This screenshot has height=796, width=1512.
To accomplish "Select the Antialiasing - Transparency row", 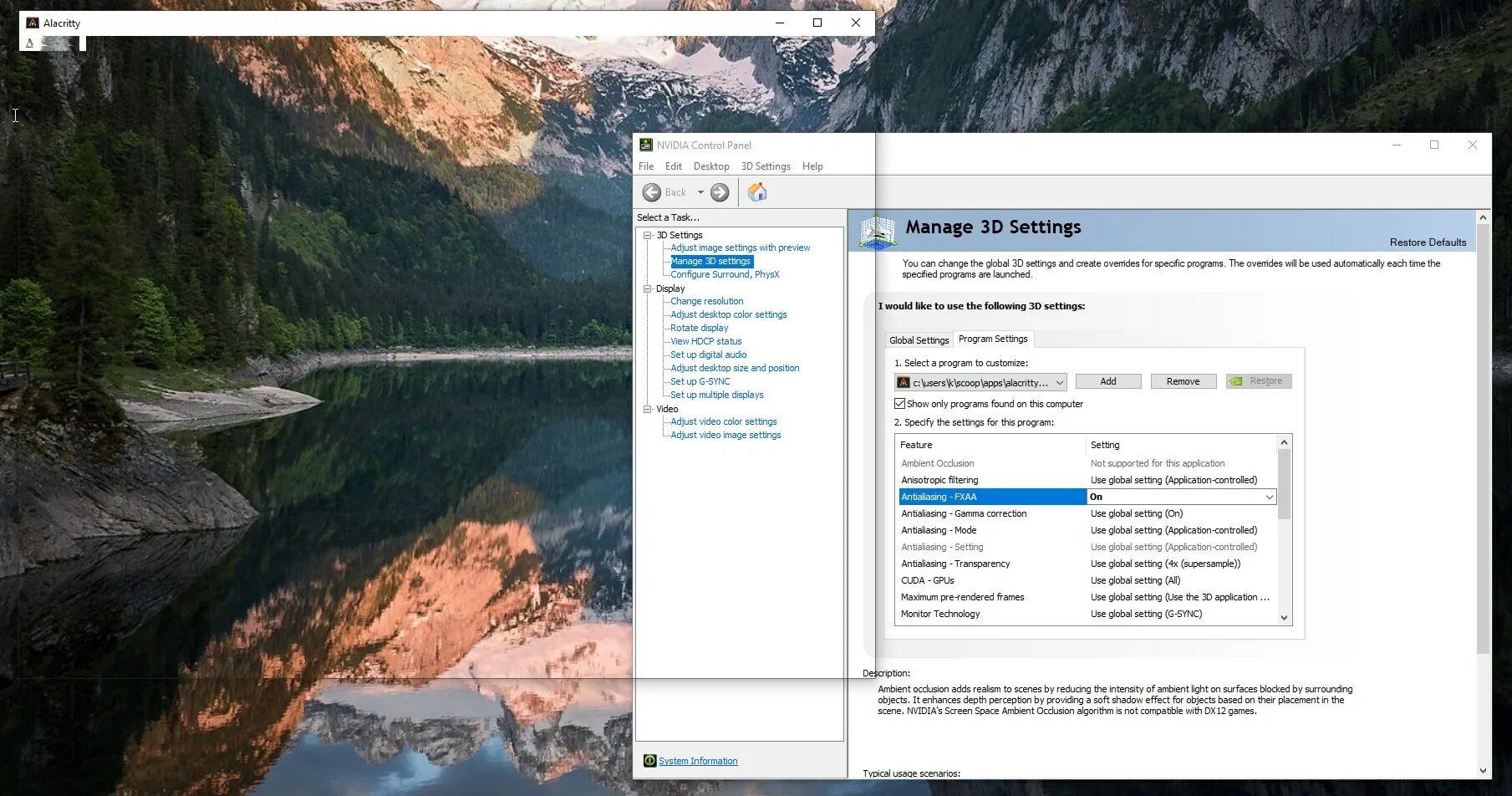I will pyautogui.click(x=1087, y=564).
